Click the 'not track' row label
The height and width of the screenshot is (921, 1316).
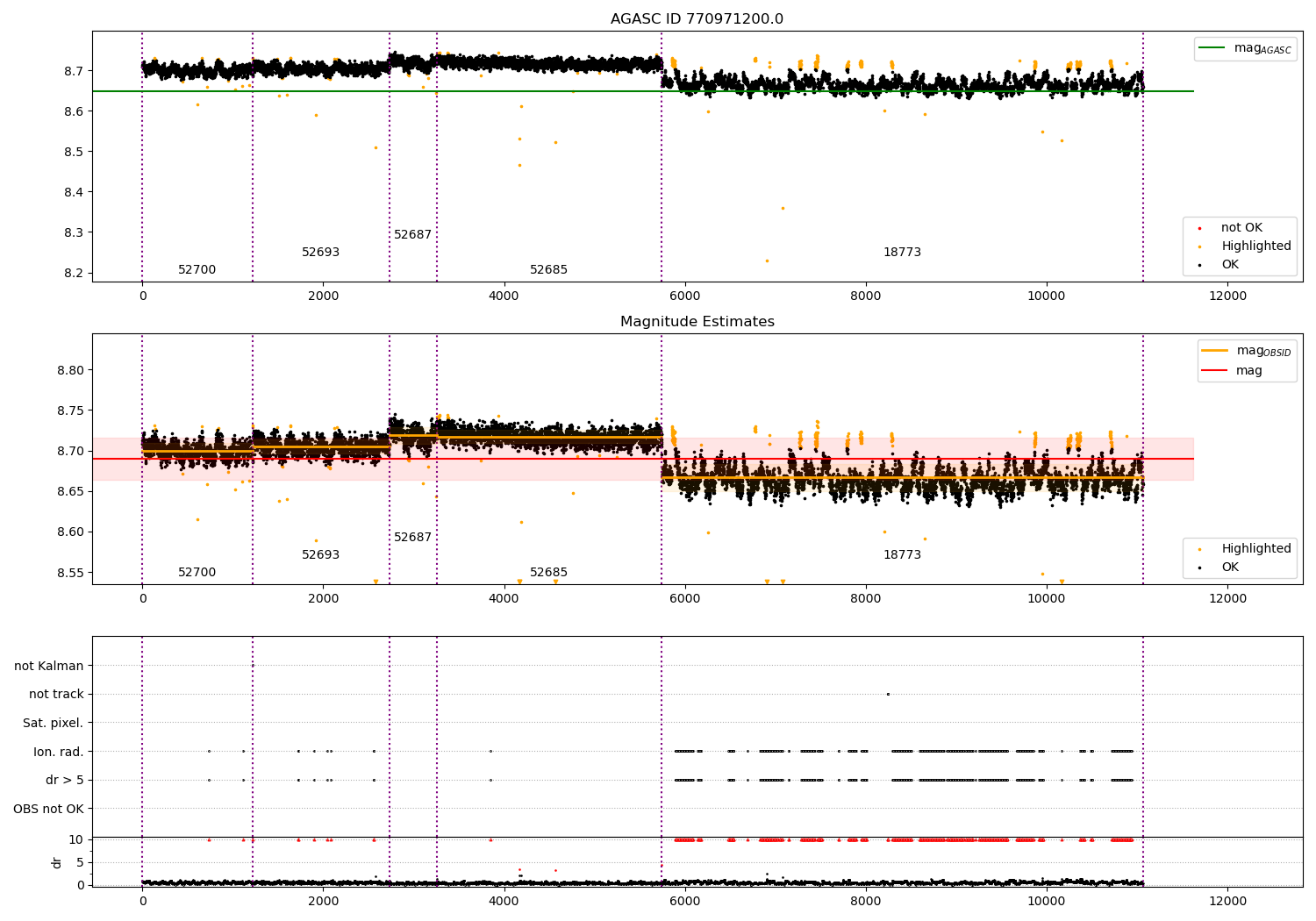point(56,695)
